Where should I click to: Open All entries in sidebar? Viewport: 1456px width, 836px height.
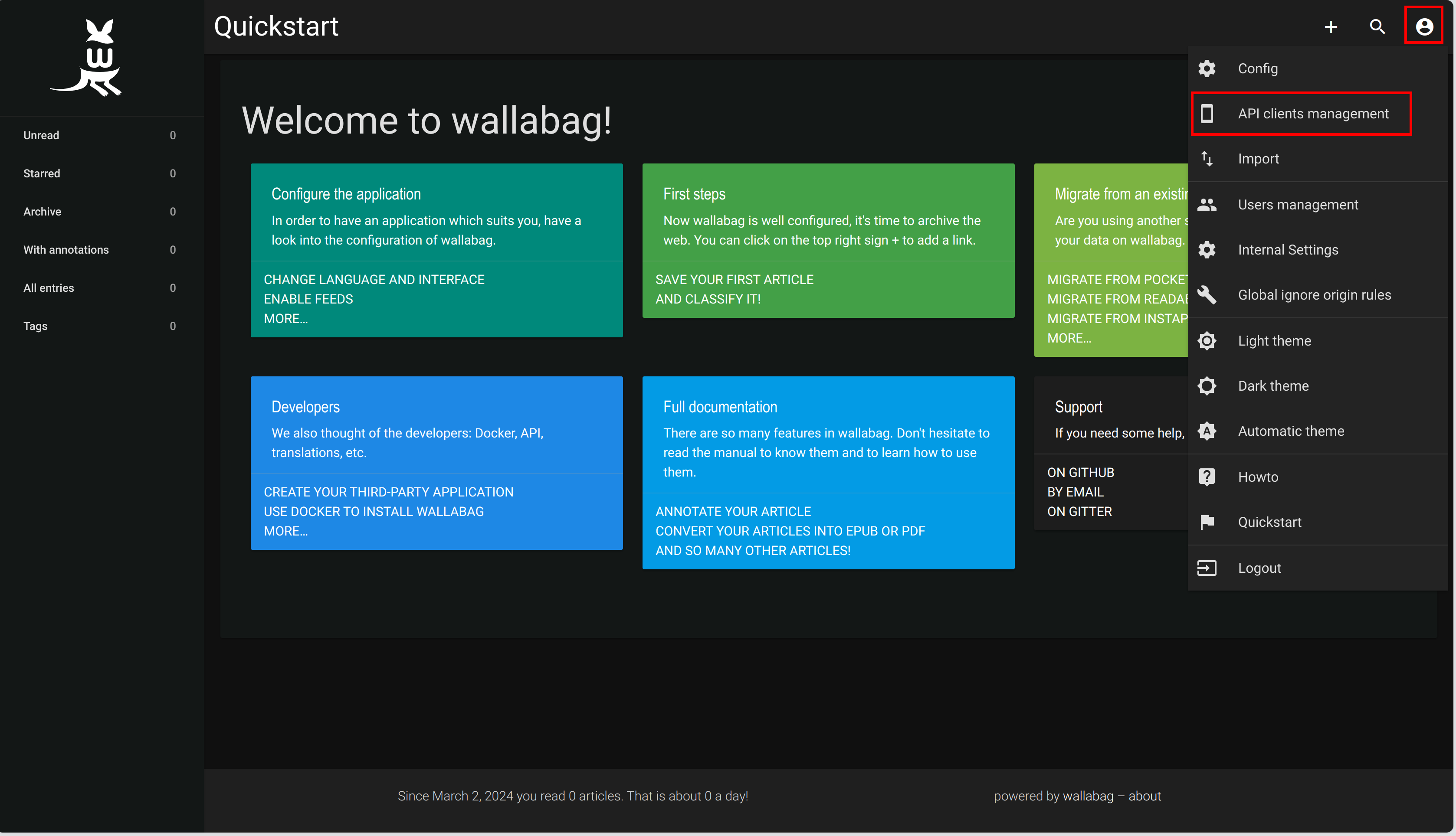coord(102,288)
